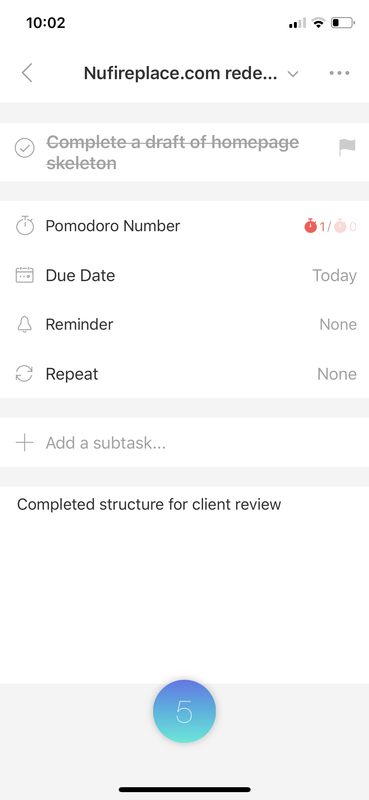Tap the Repeat circular arrows icon
Viewport: 369px width, 800px height.
(24, 374)
